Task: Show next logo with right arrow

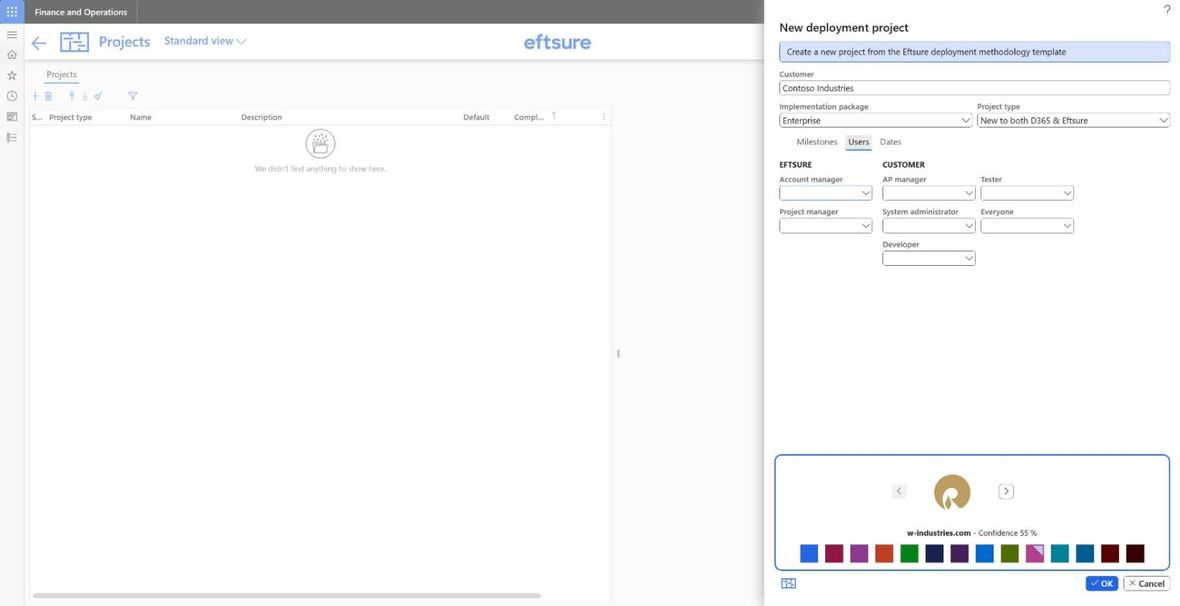Action: (1005, 492)
